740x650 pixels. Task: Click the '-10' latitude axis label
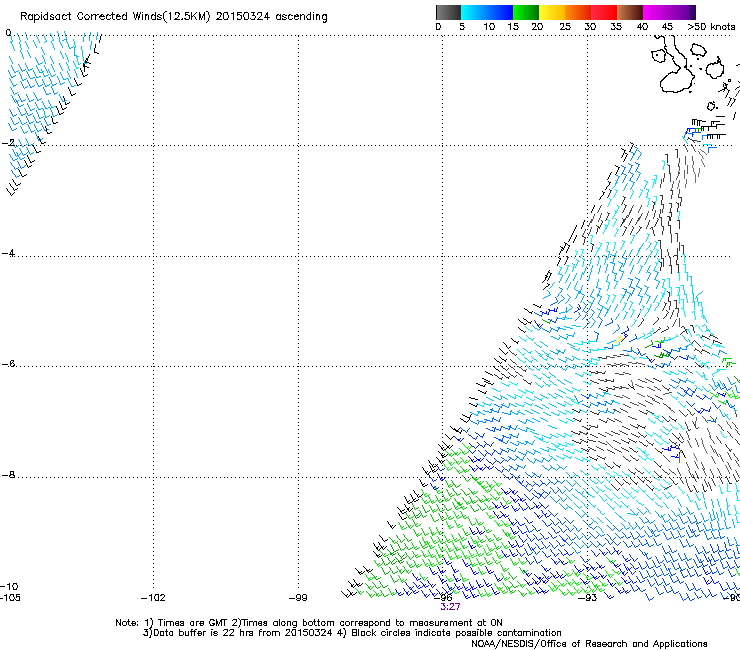9,586
